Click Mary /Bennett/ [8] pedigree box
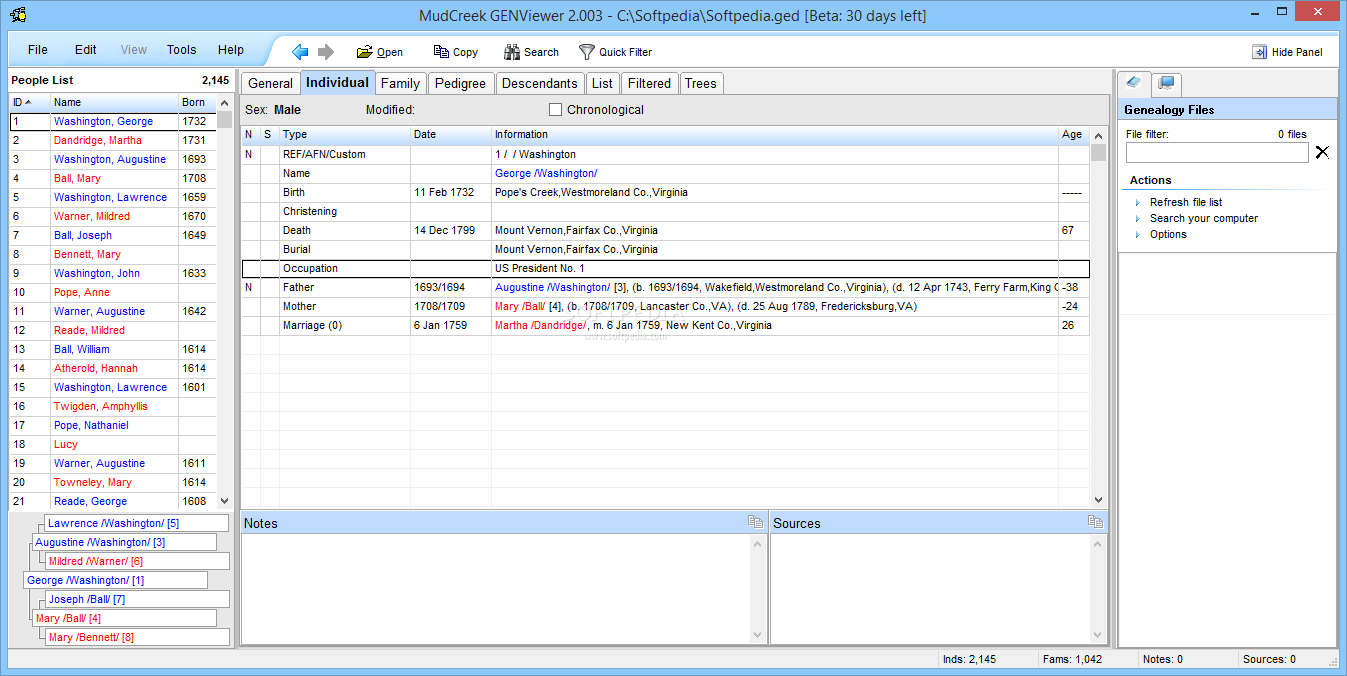The width and height of the screenshot is (1347, 676). [137, 637]
